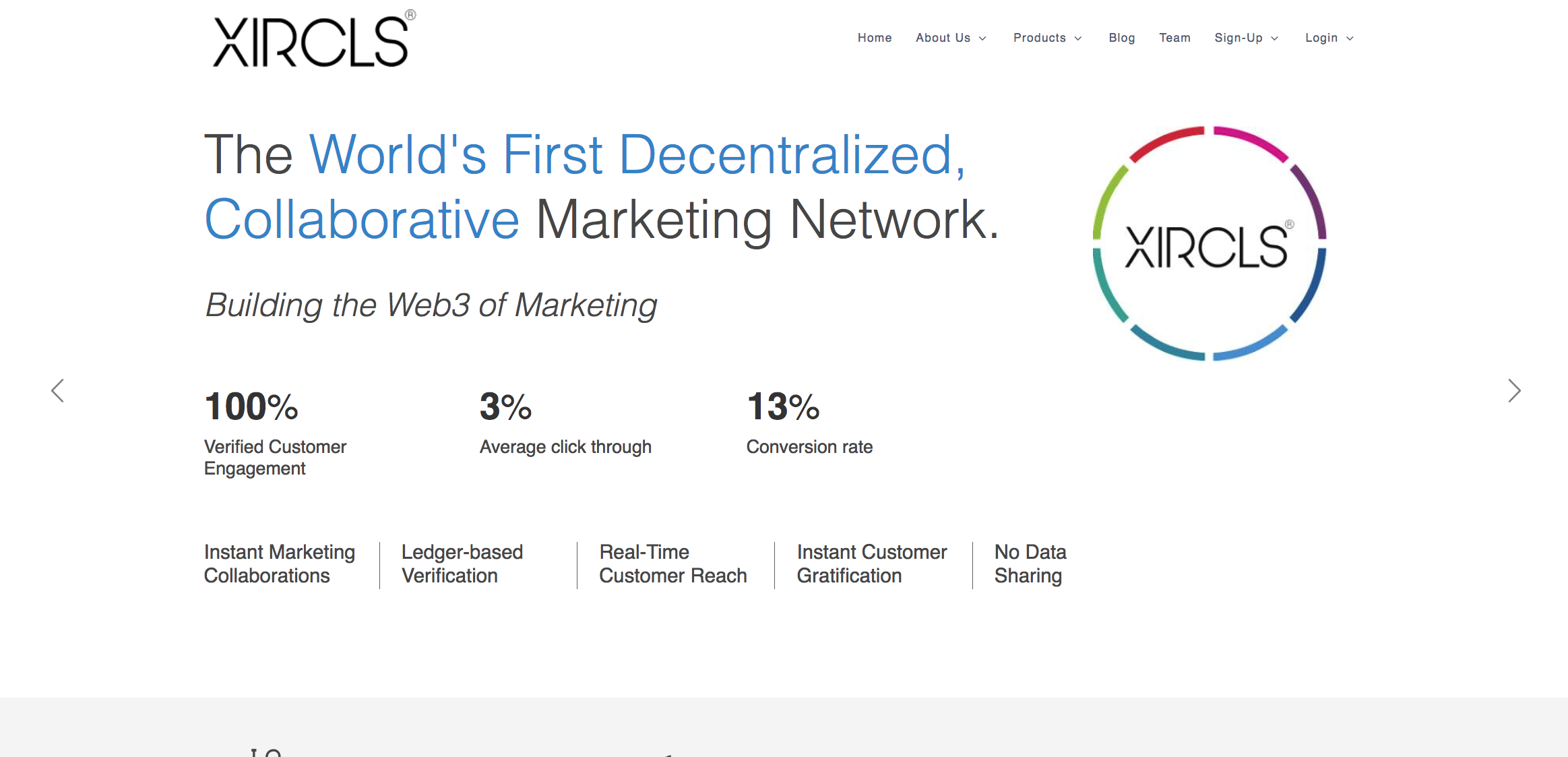
Task: Expand the Sign-Up dropdown chevron
Action: point(1275,38)
